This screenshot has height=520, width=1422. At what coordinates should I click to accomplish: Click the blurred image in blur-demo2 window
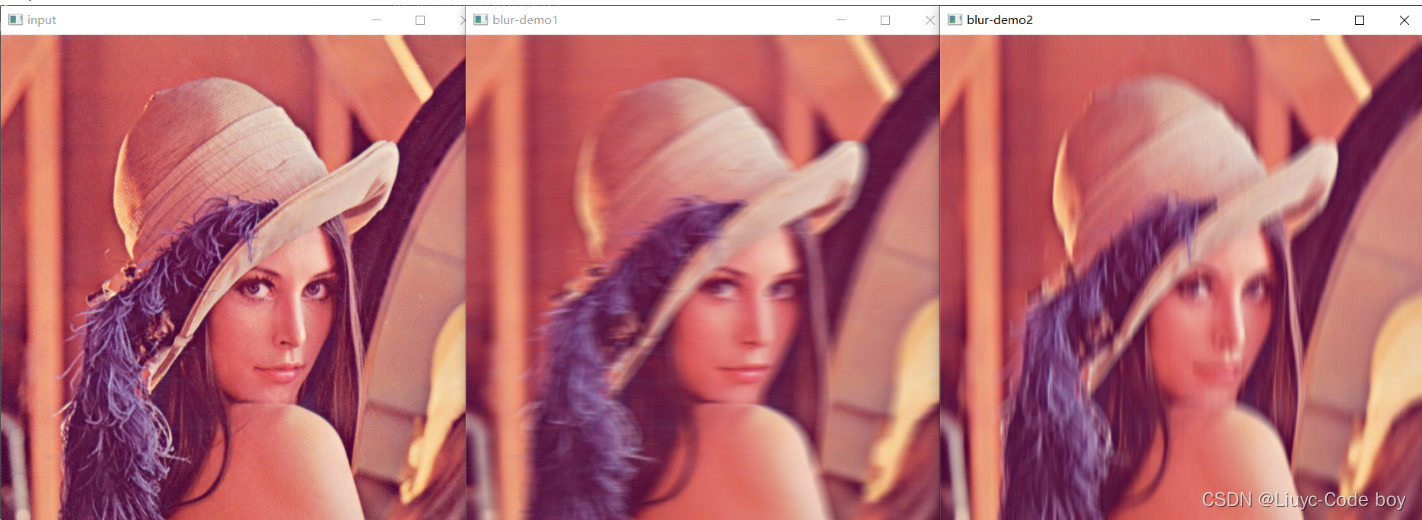click(1181, 277)
